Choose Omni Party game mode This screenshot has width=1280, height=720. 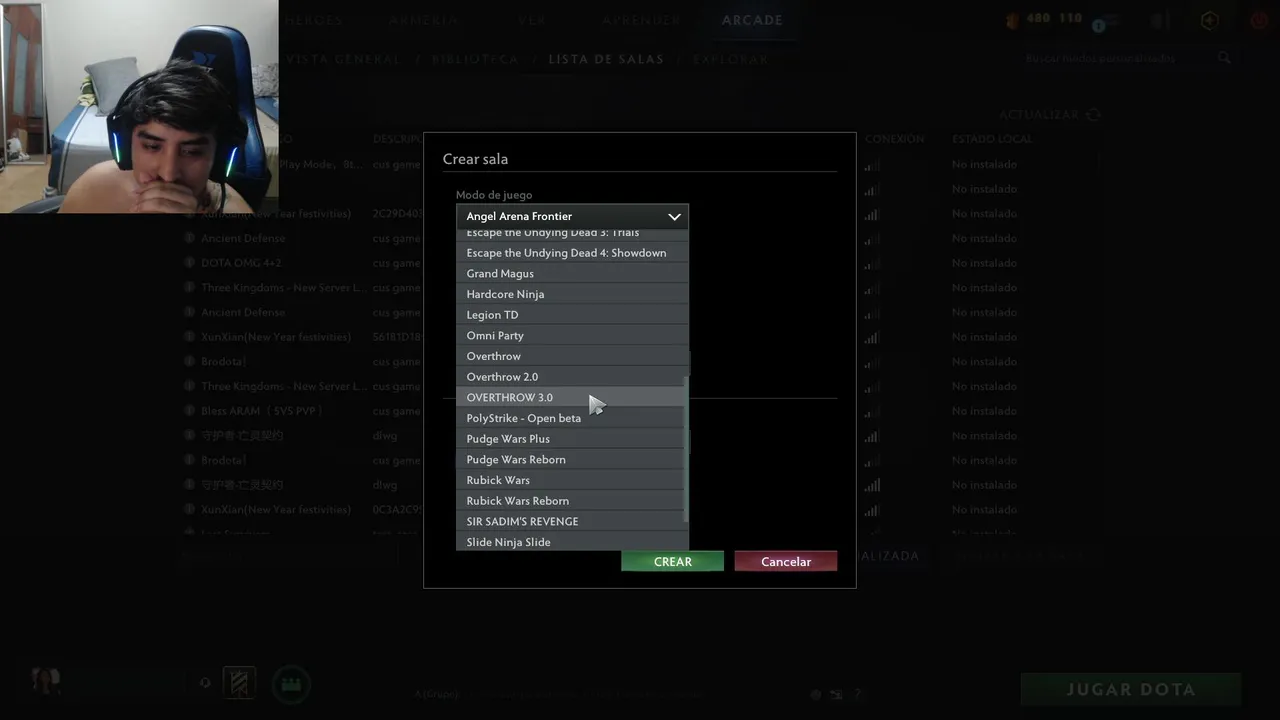[572, 336]
